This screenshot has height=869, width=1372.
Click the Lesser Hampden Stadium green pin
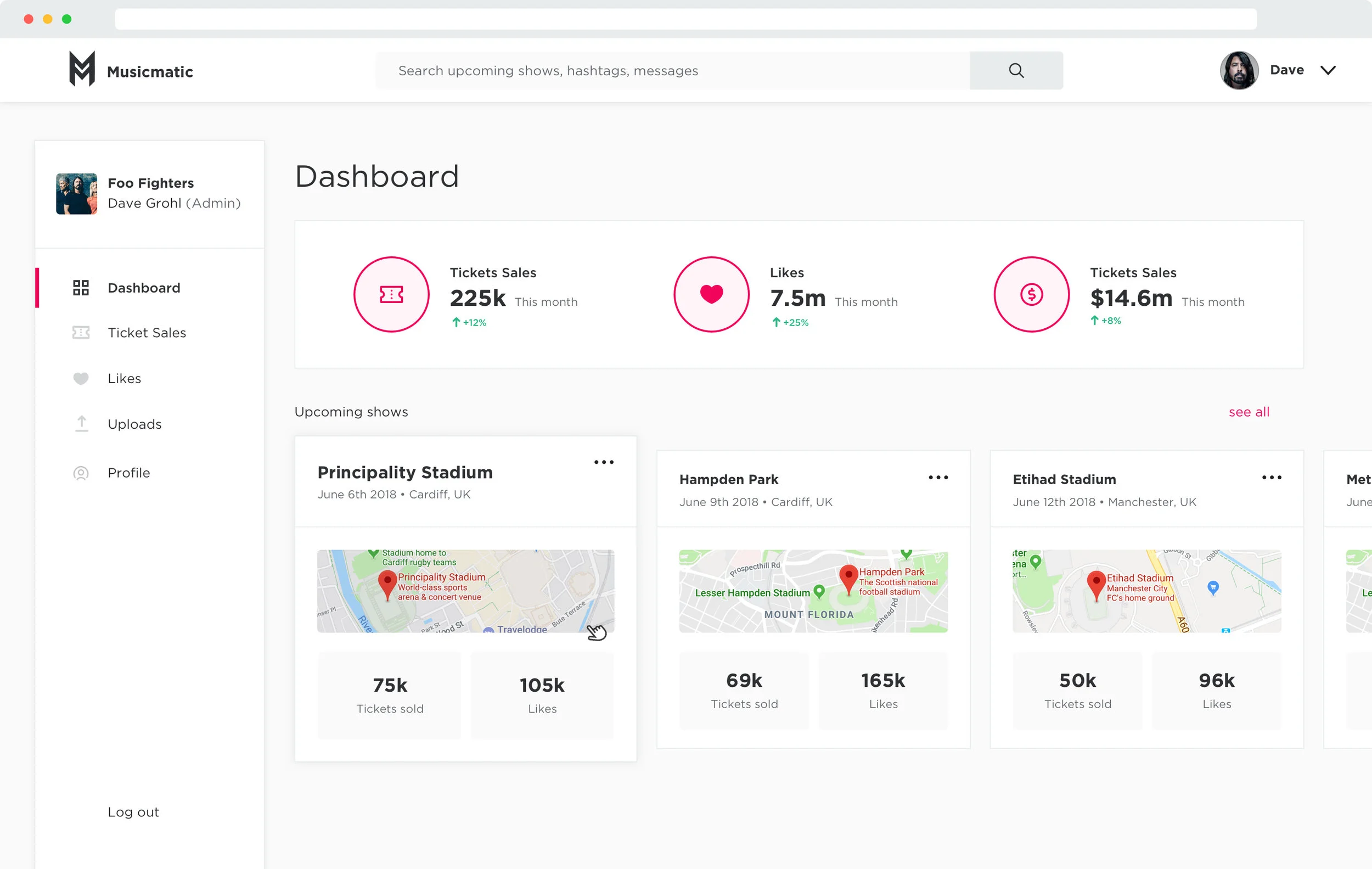(x=819, y=591)
